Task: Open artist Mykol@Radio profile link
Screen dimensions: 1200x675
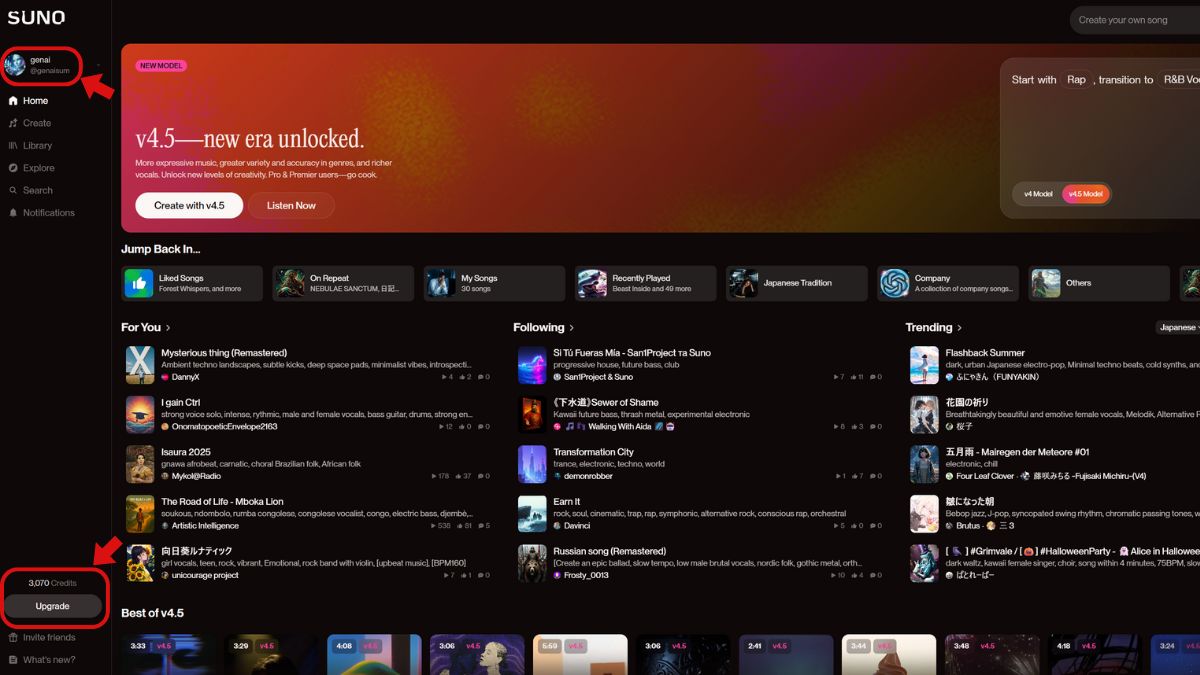Action: 198,476
